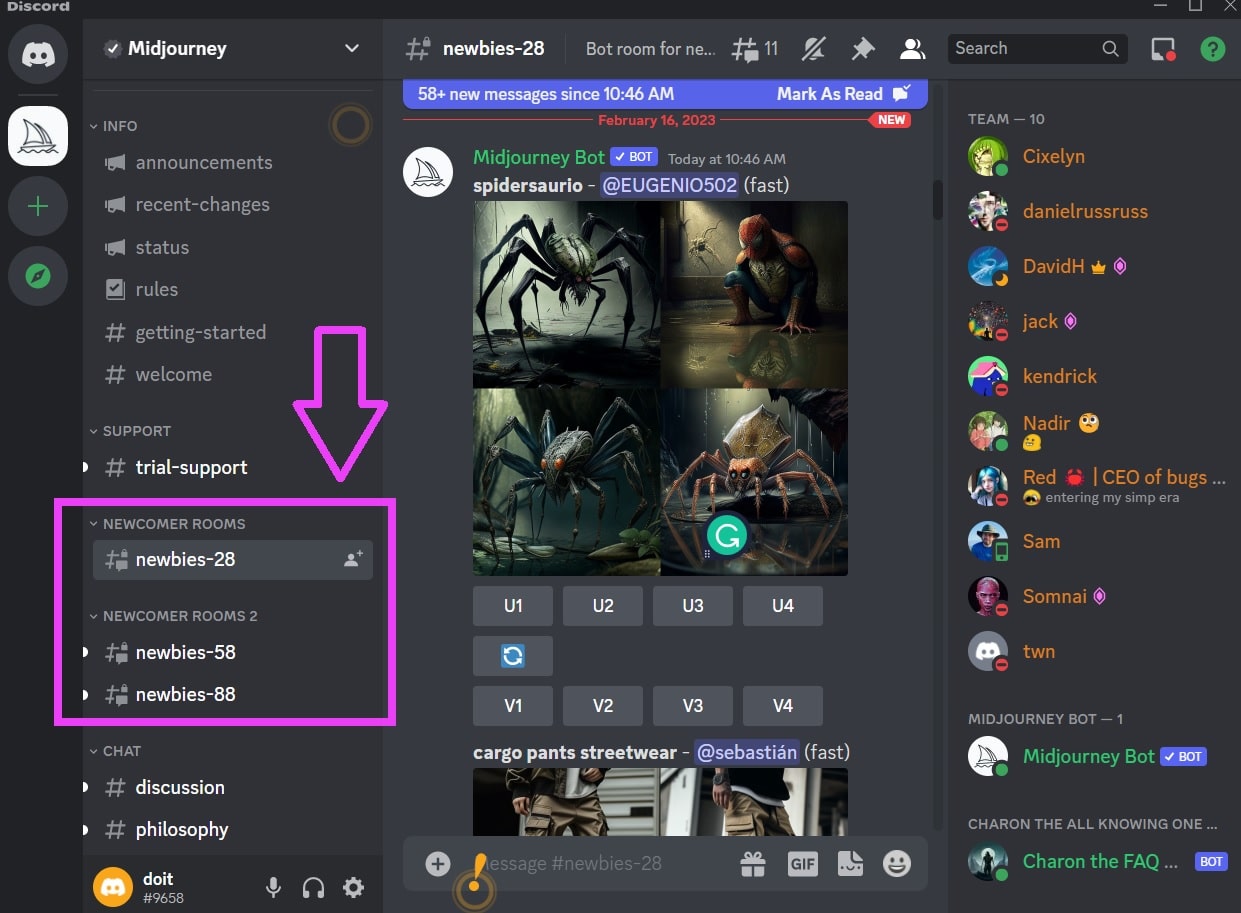Viewport: 1241px width, 913px height.
Task: Click the U1 upscale button
Action: click(513, 606)
